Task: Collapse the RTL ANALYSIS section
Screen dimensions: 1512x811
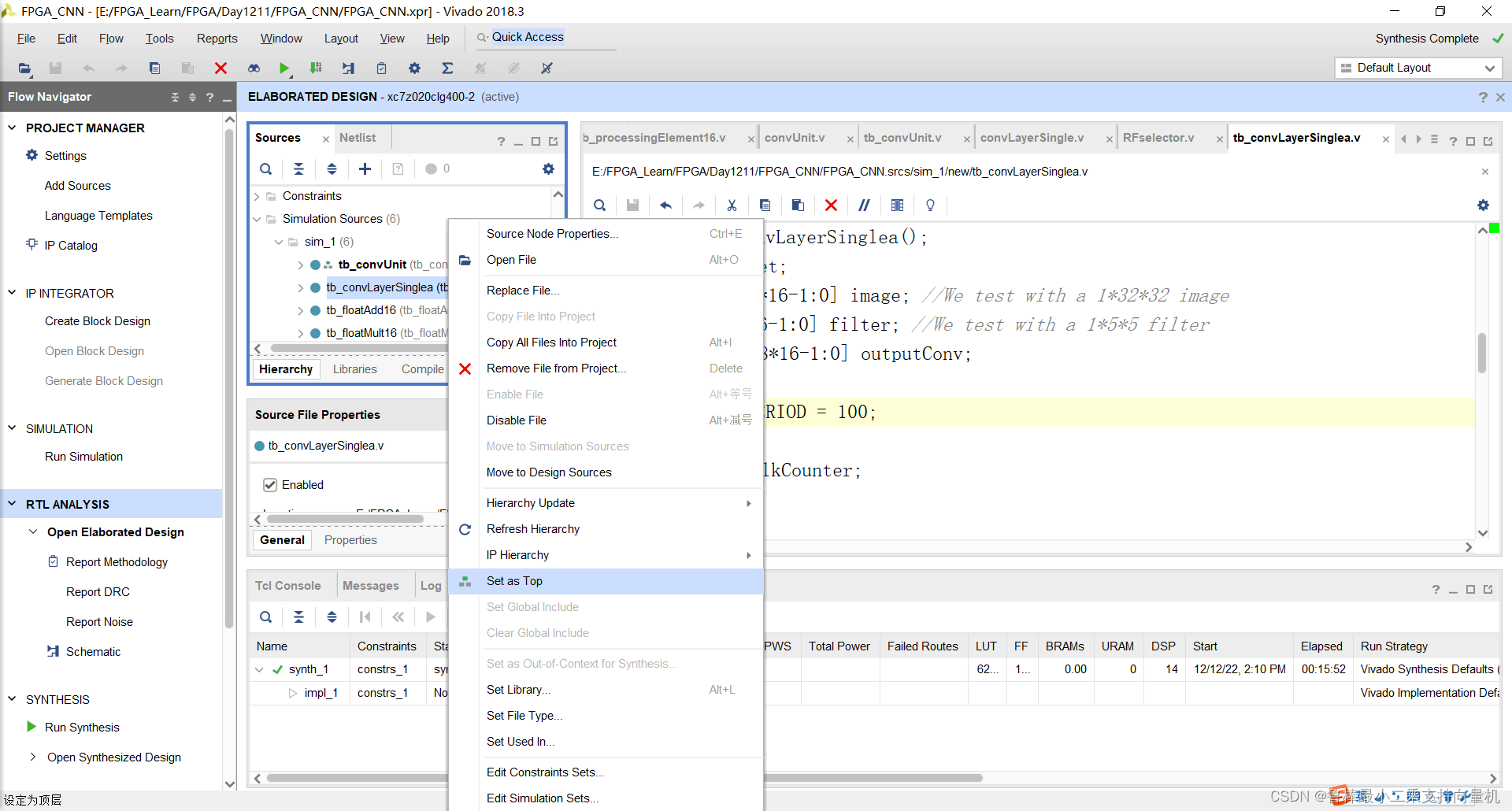Action: (x=12, y=504)
